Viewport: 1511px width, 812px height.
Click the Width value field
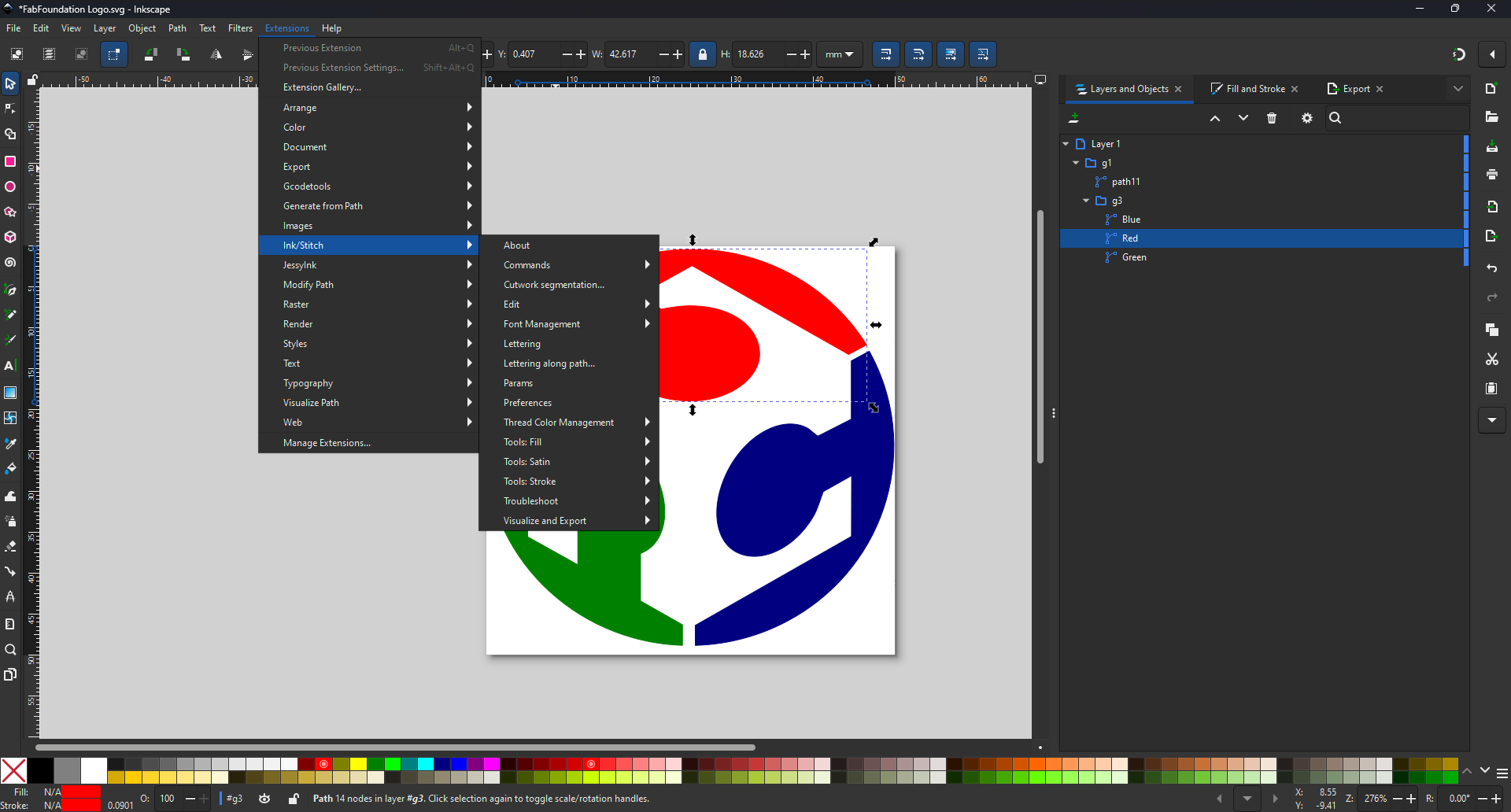(630, 54)
